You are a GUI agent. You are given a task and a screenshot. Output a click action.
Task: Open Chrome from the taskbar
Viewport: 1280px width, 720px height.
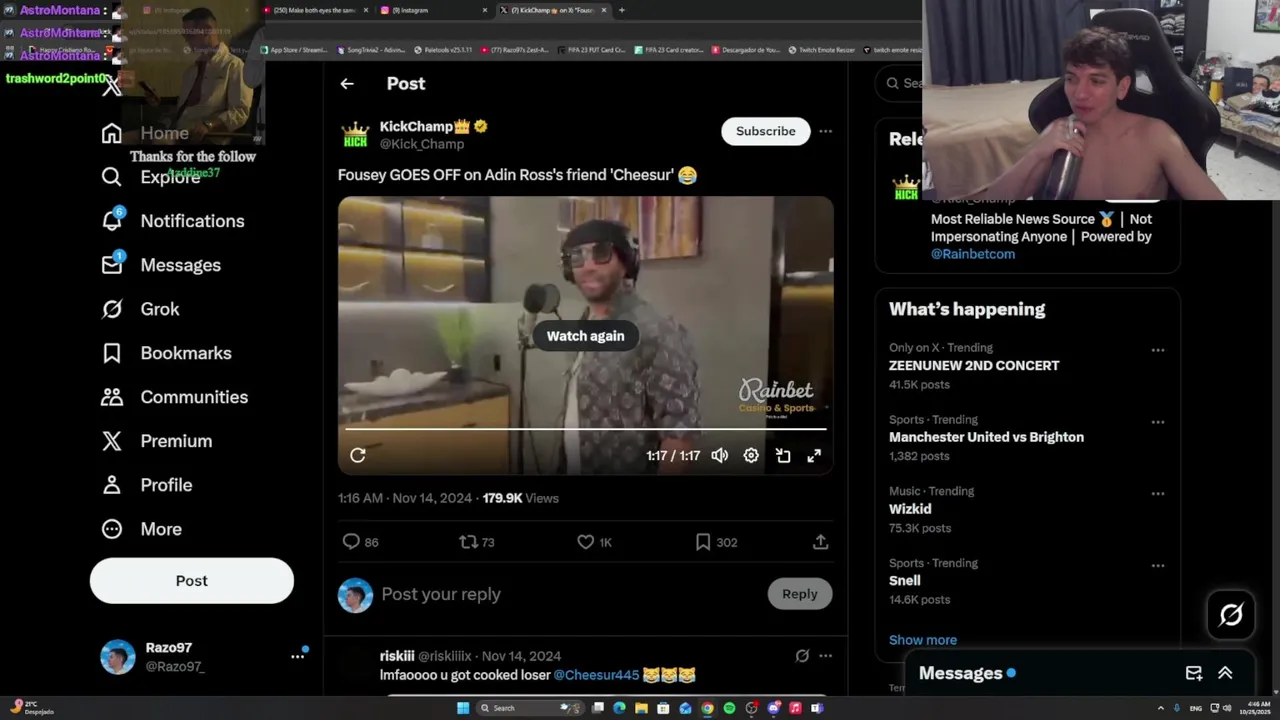(707, 708)
